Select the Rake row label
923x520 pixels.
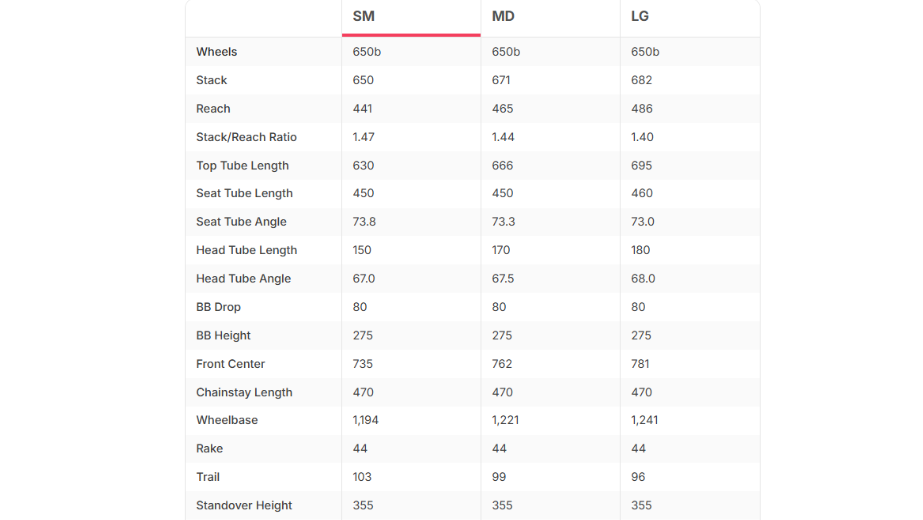click(x=210, y=449)
